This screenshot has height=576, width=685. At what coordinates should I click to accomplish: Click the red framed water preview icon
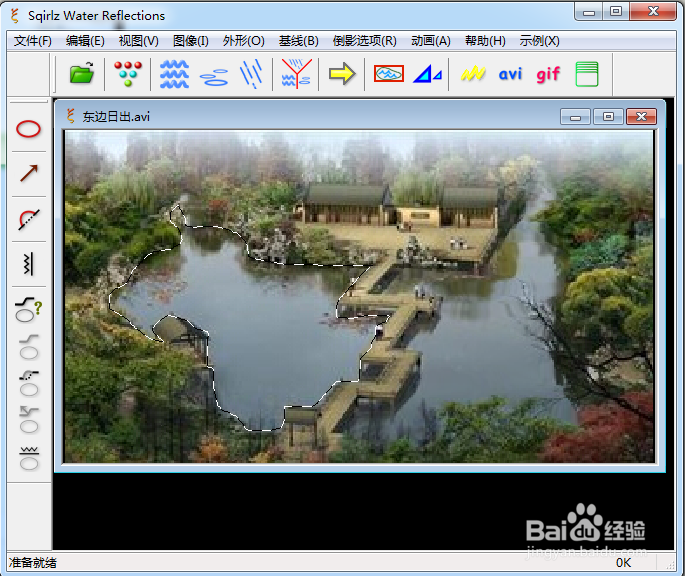pos(389,73)
